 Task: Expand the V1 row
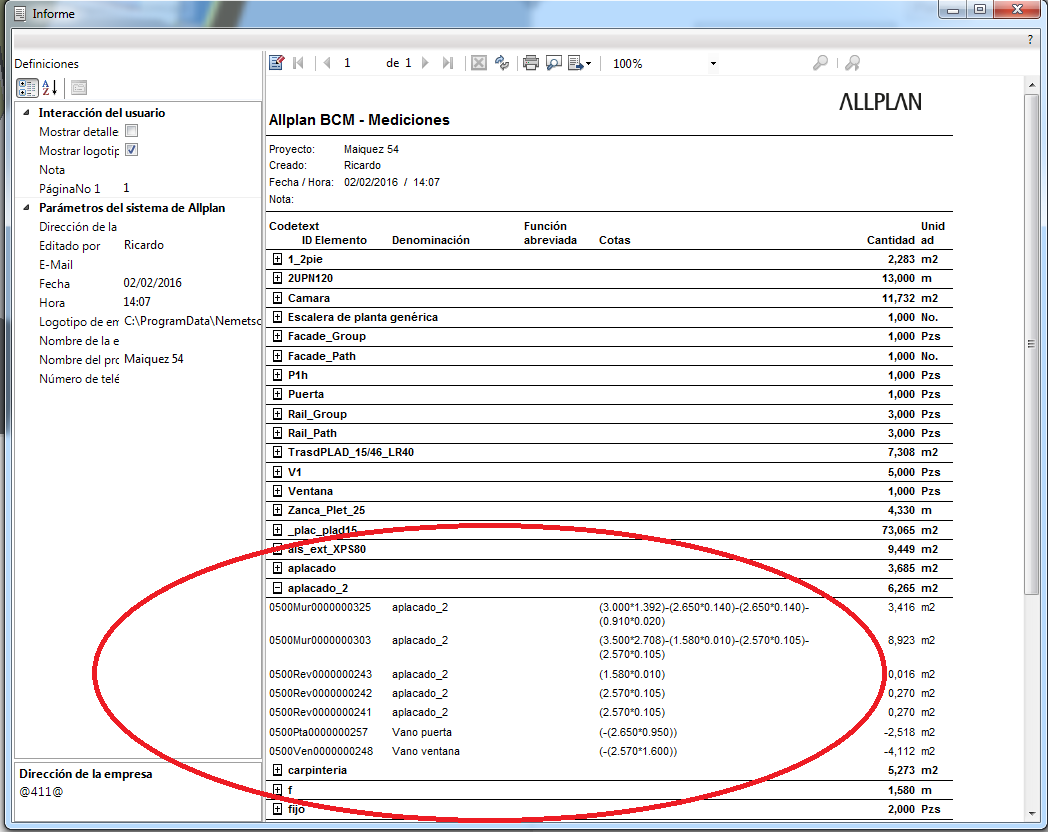277,472
